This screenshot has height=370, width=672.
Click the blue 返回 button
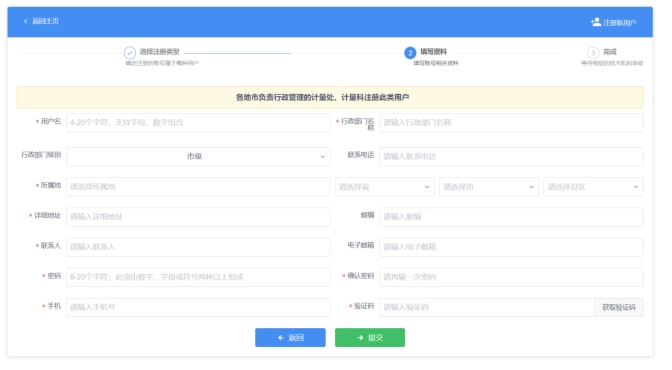tap(290, 338)
